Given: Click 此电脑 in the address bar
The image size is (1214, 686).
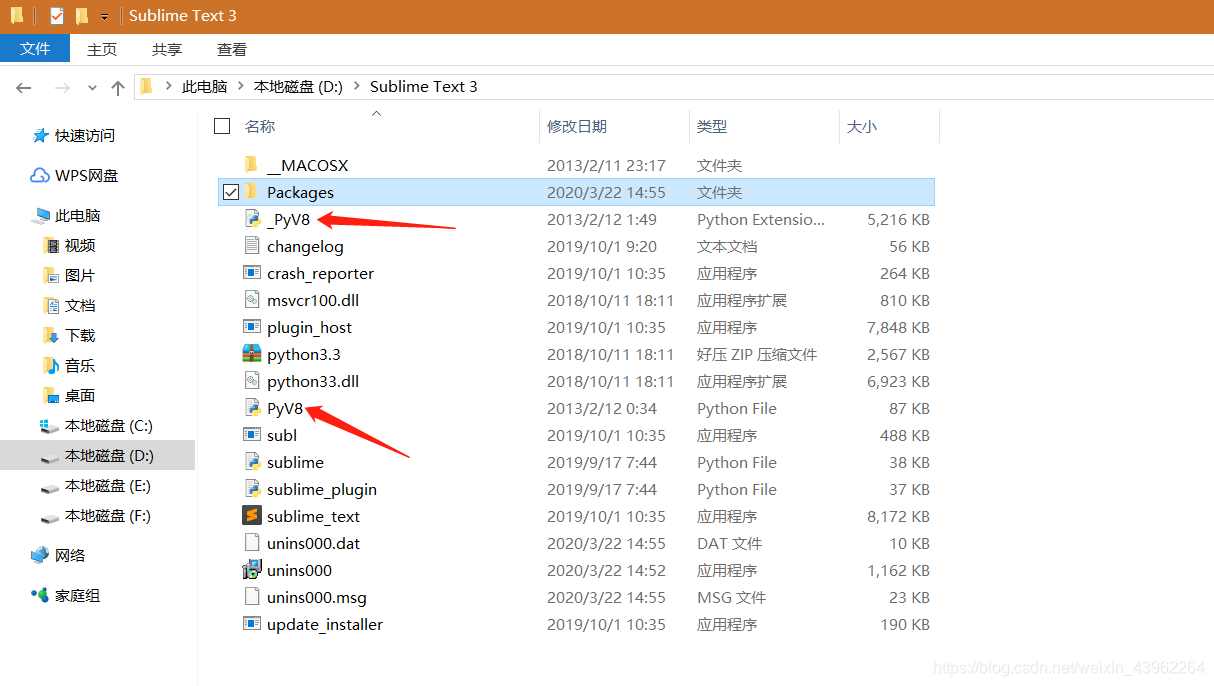Looking at the screenshot, I should (204, 87).
